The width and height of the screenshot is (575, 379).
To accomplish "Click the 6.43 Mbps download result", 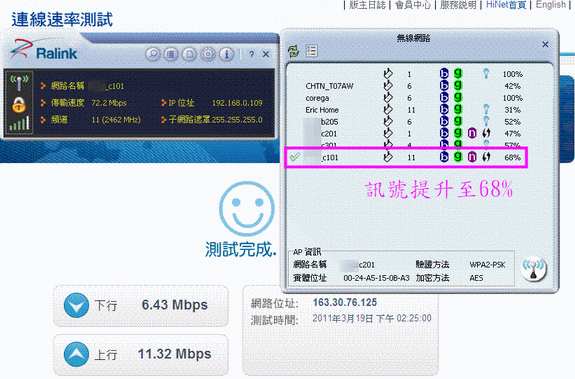I will pyautogui.click(x=175, y=305).
